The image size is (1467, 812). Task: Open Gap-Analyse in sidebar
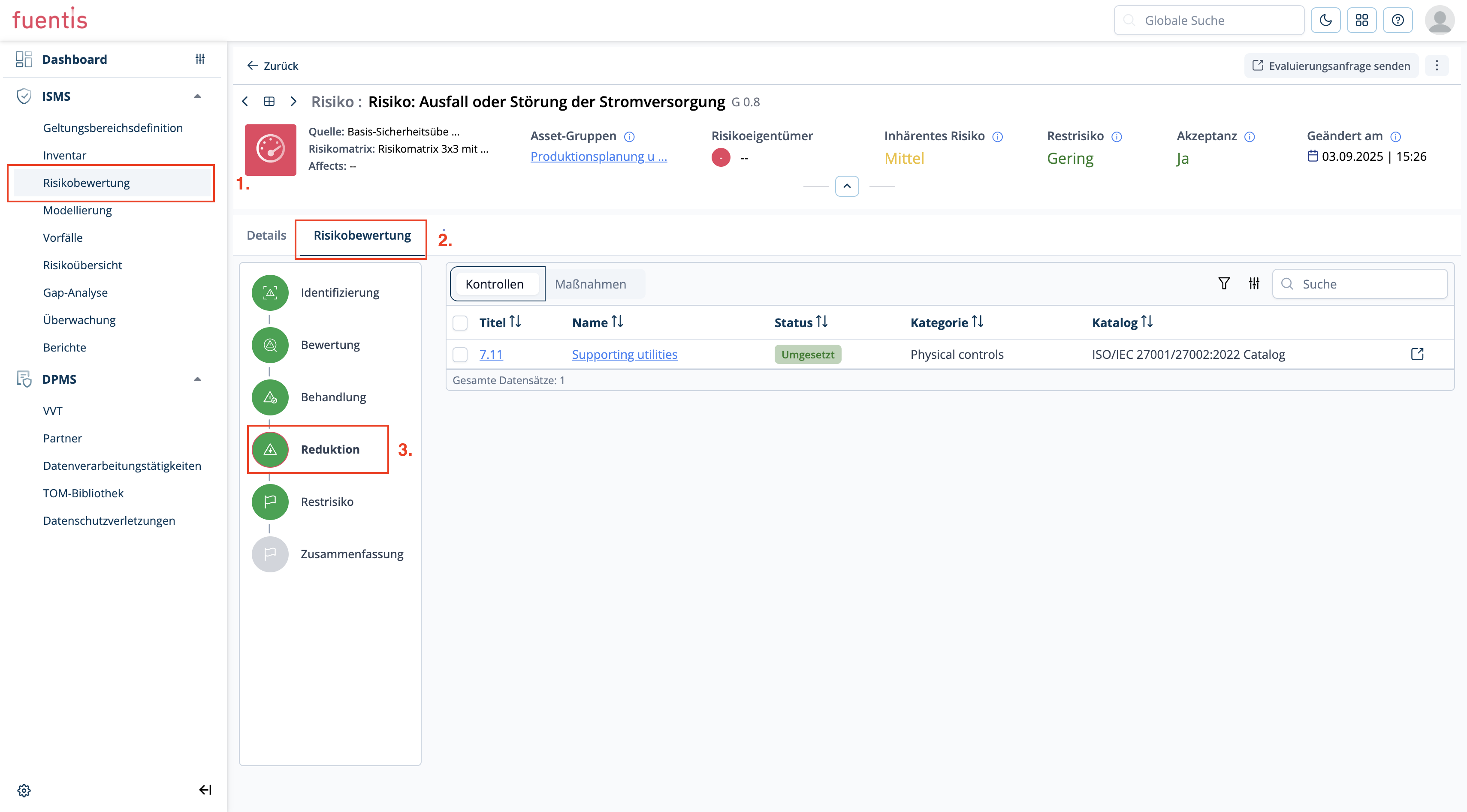(75, 292)
